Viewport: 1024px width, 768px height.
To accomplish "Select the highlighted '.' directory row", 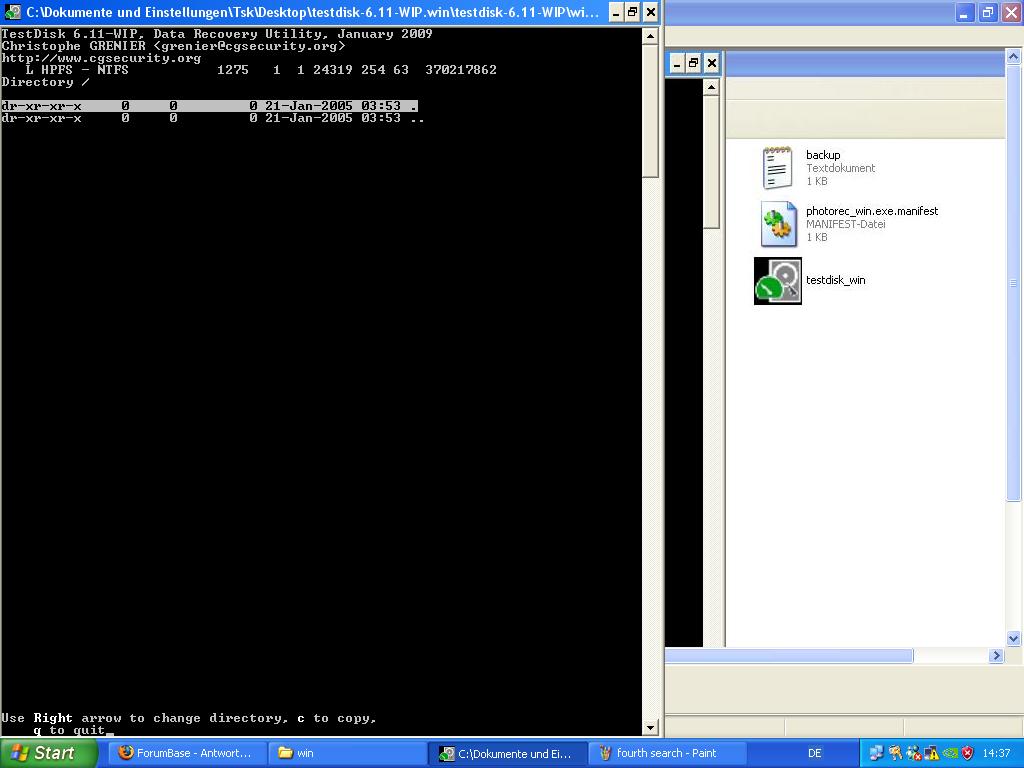I will (x=209, y=106).
